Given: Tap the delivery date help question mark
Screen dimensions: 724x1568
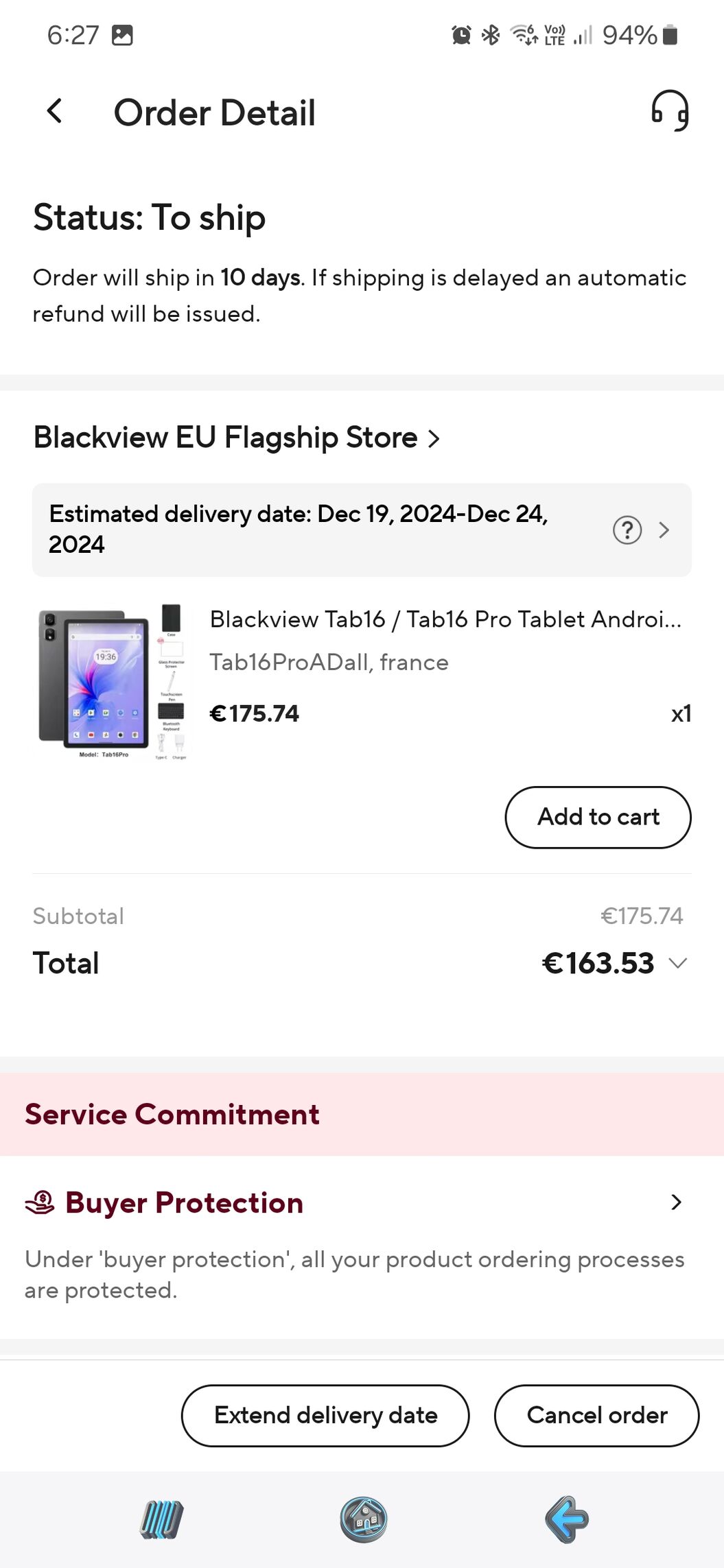Looking at the screenshot, I should coord(627,530).
